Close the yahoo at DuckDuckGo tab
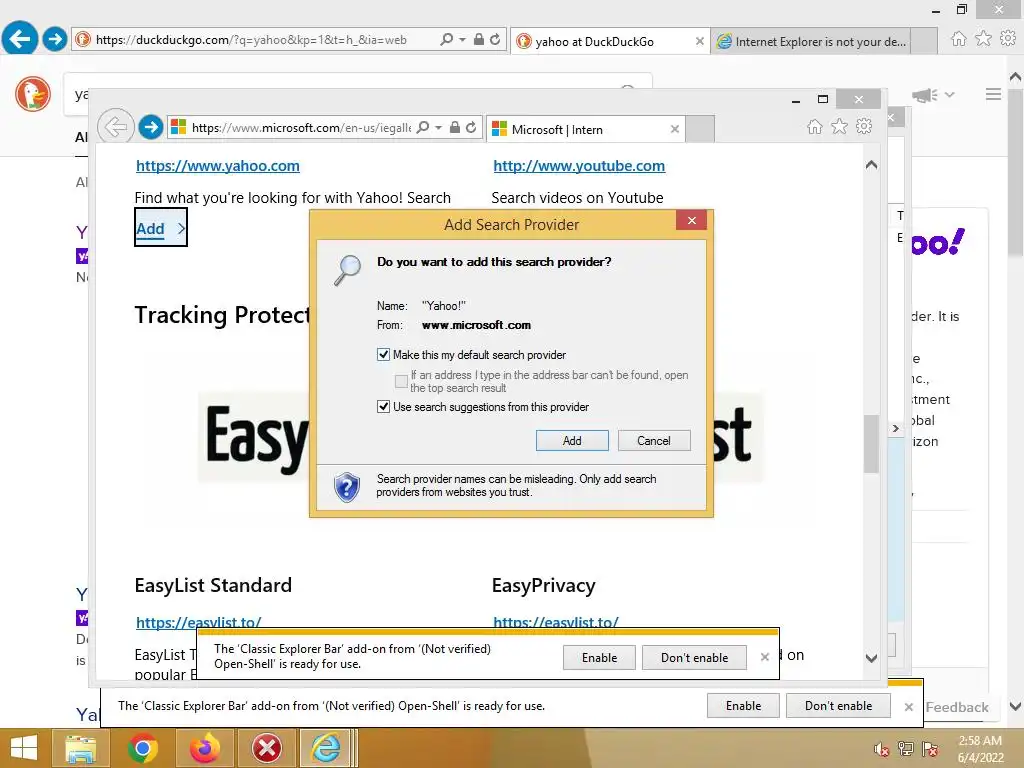Viewport: 1024px width, 768px height. [x=699, y=41]
